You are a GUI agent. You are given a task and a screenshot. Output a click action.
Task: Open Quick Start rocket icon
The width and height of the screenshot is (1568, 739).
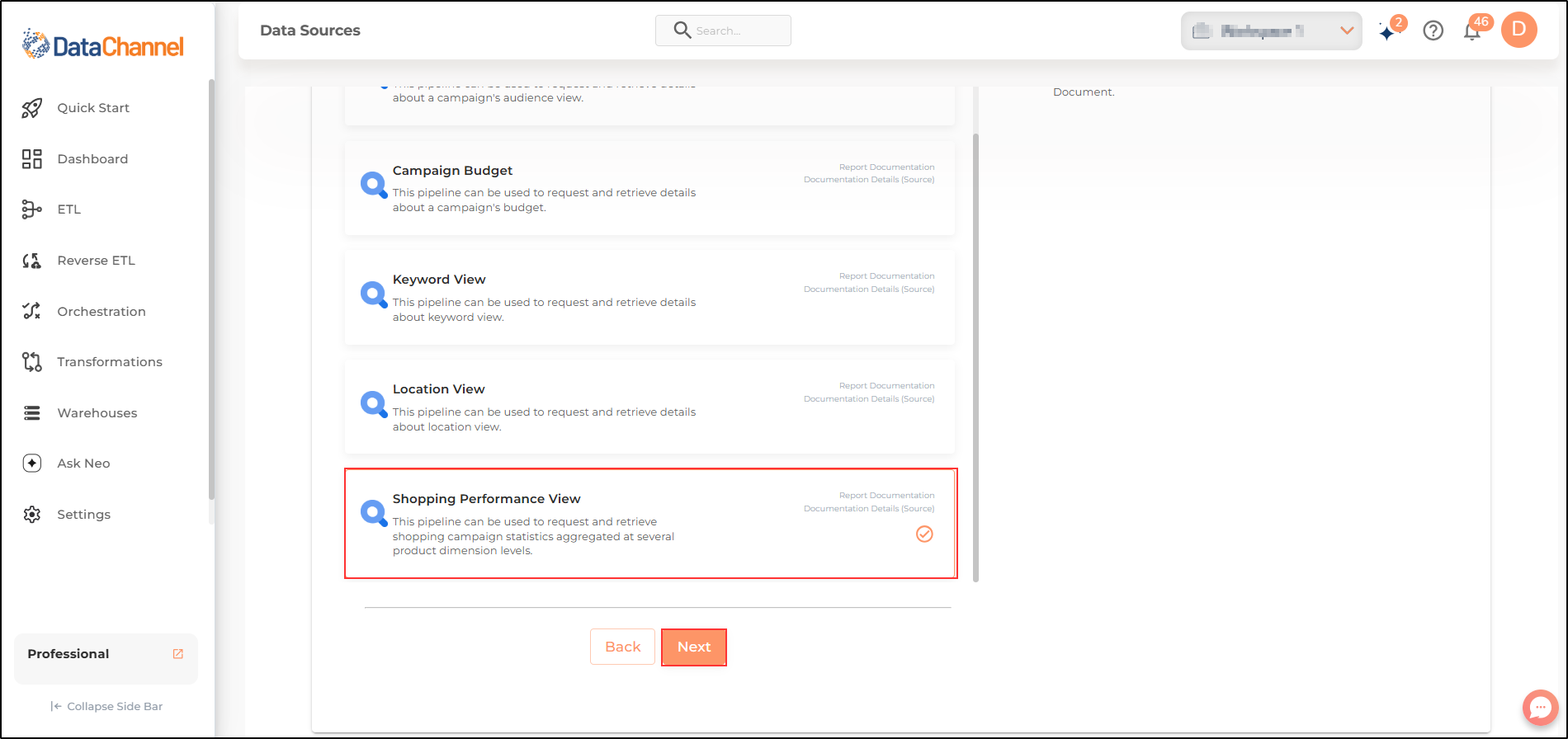click(32, 108)
